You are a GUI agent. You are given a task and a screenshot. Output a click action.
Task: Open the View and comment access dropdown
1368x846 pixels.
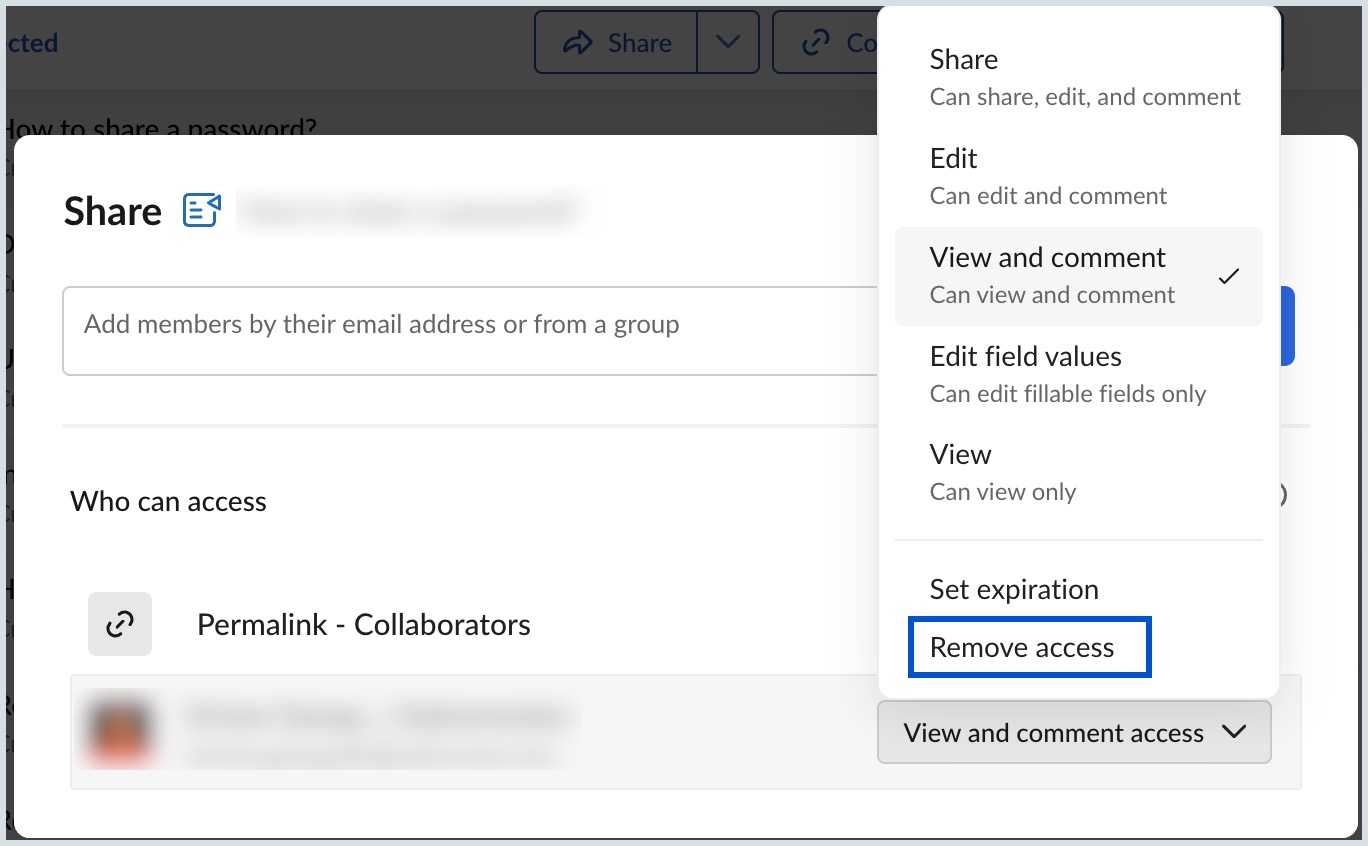click(1074, 732)
